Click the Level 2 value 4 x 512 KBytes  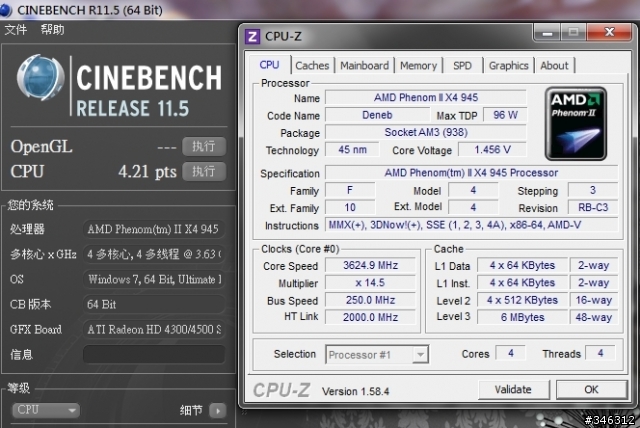(x=522, y=300)
